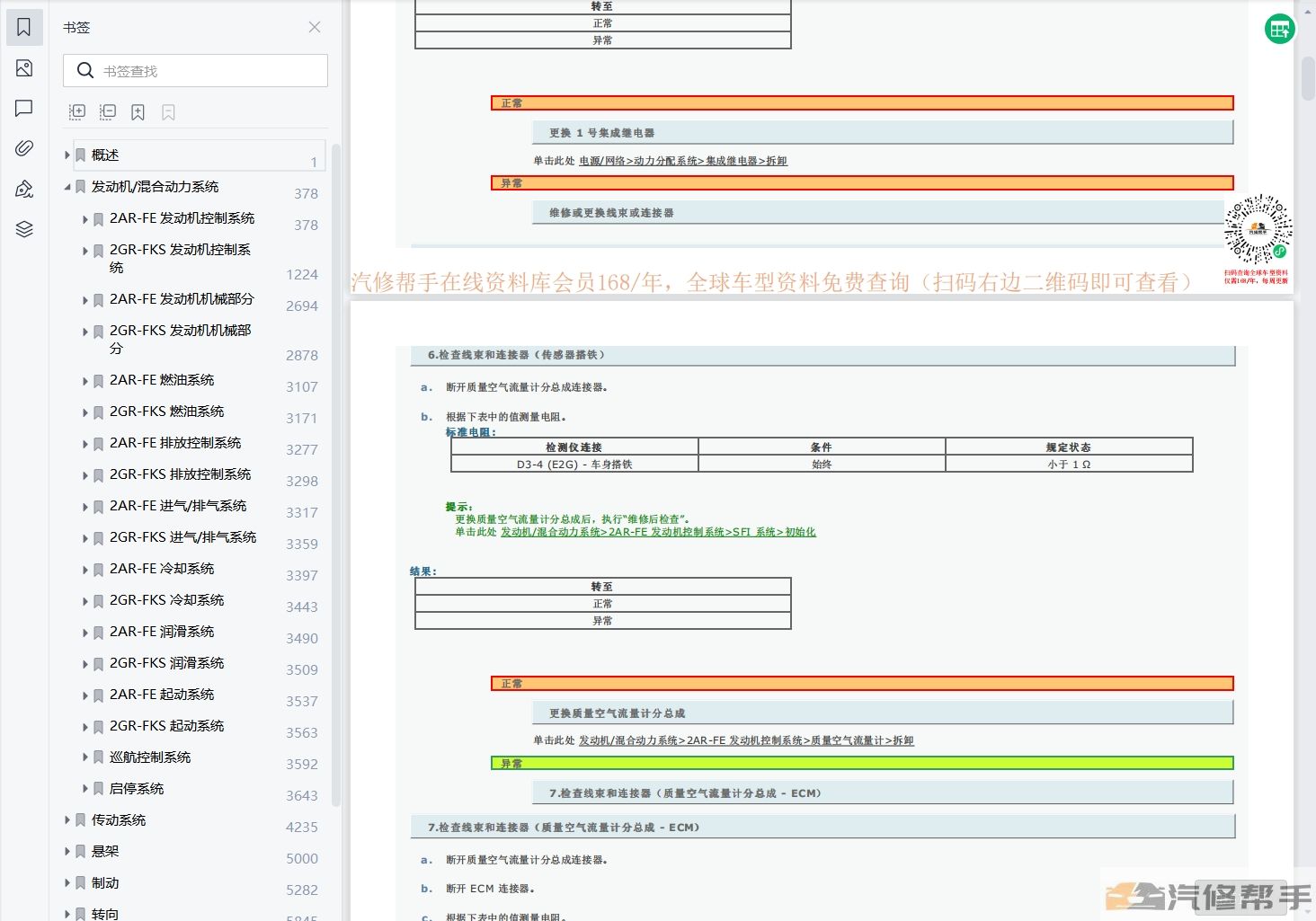Jump to the 2GR-FKS 冷却系统 bookmark

[x=166, y=600]
